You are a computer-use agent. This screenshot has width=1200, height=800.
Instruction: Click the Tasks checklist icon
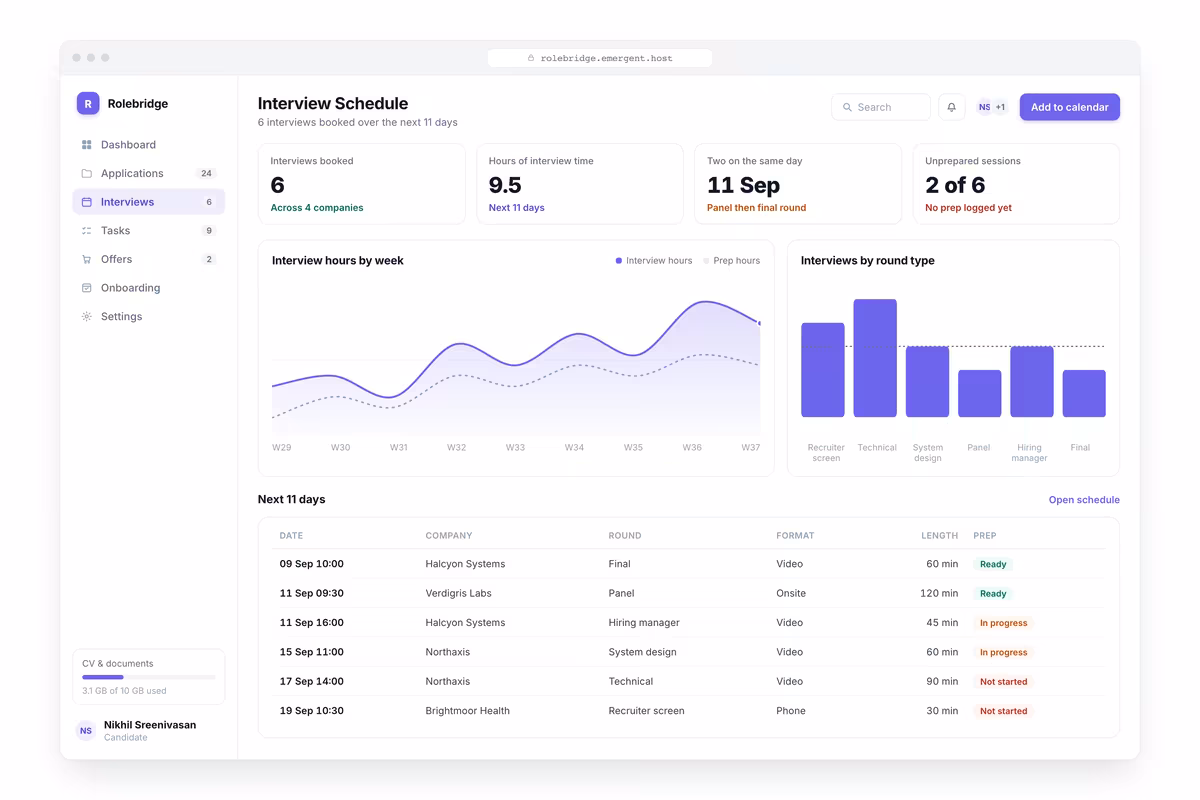coord(86,231)
